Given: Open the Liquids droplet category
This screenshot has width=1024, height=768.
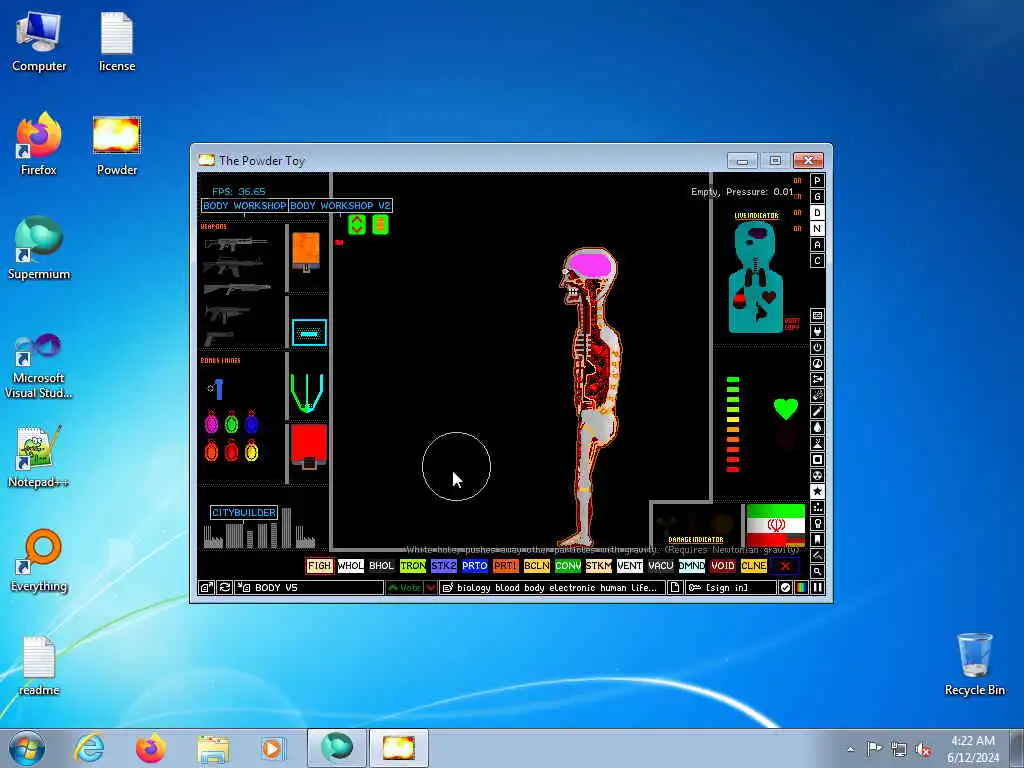Looking at the screenshot, I should pyautogui.click(x=817, y=428).
